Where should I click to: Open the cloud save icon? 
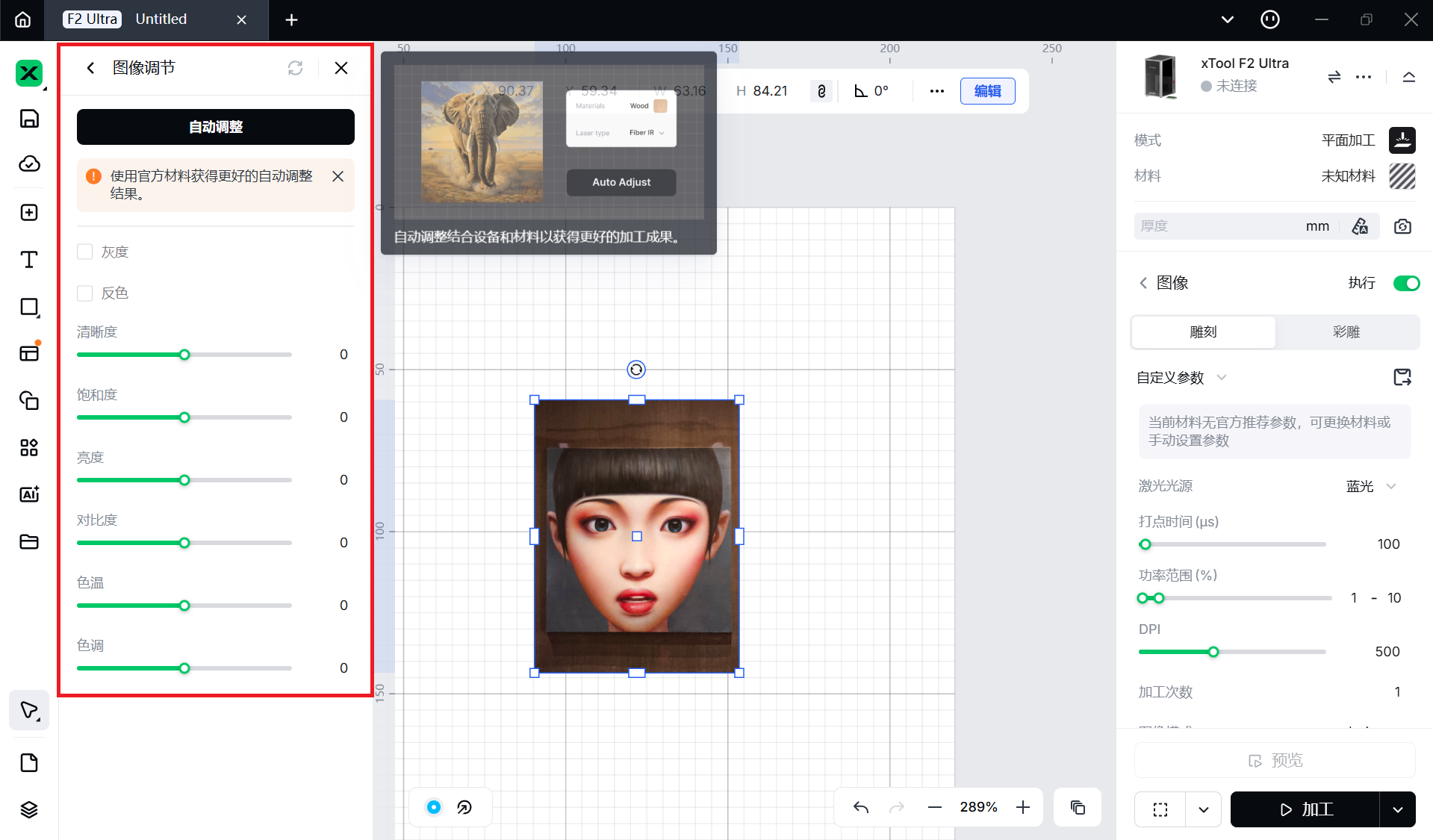pos(29,164)
